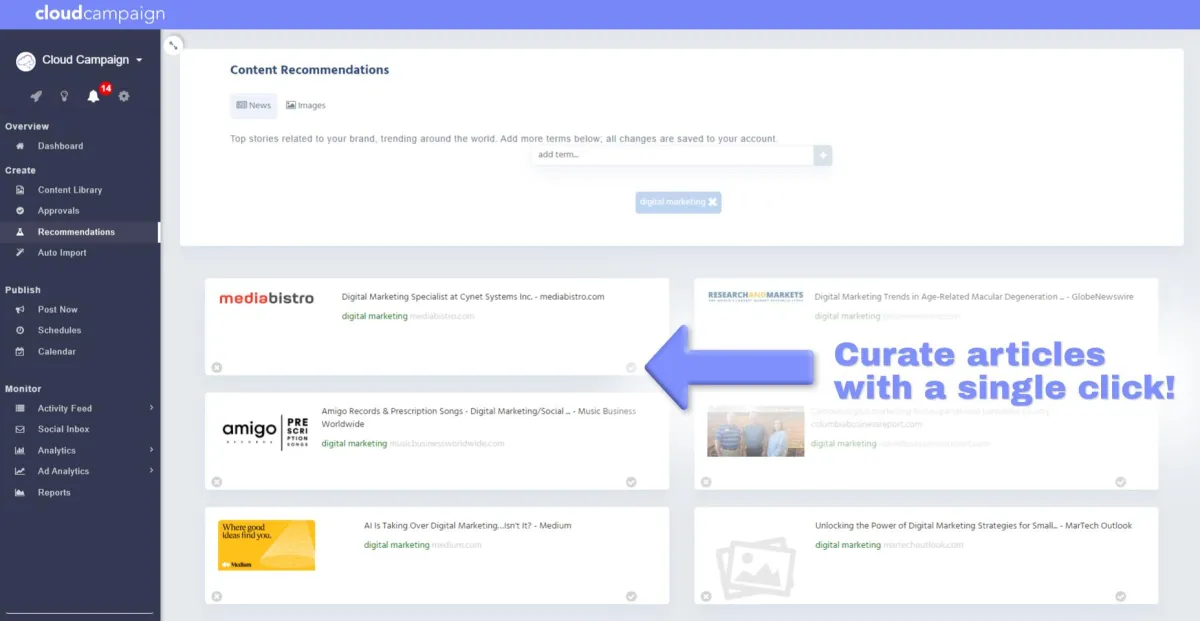This screenshot has height=621, width=1200.
Task: Open the Macular Degeneration GlobeNewswire article
Action: 974,297
